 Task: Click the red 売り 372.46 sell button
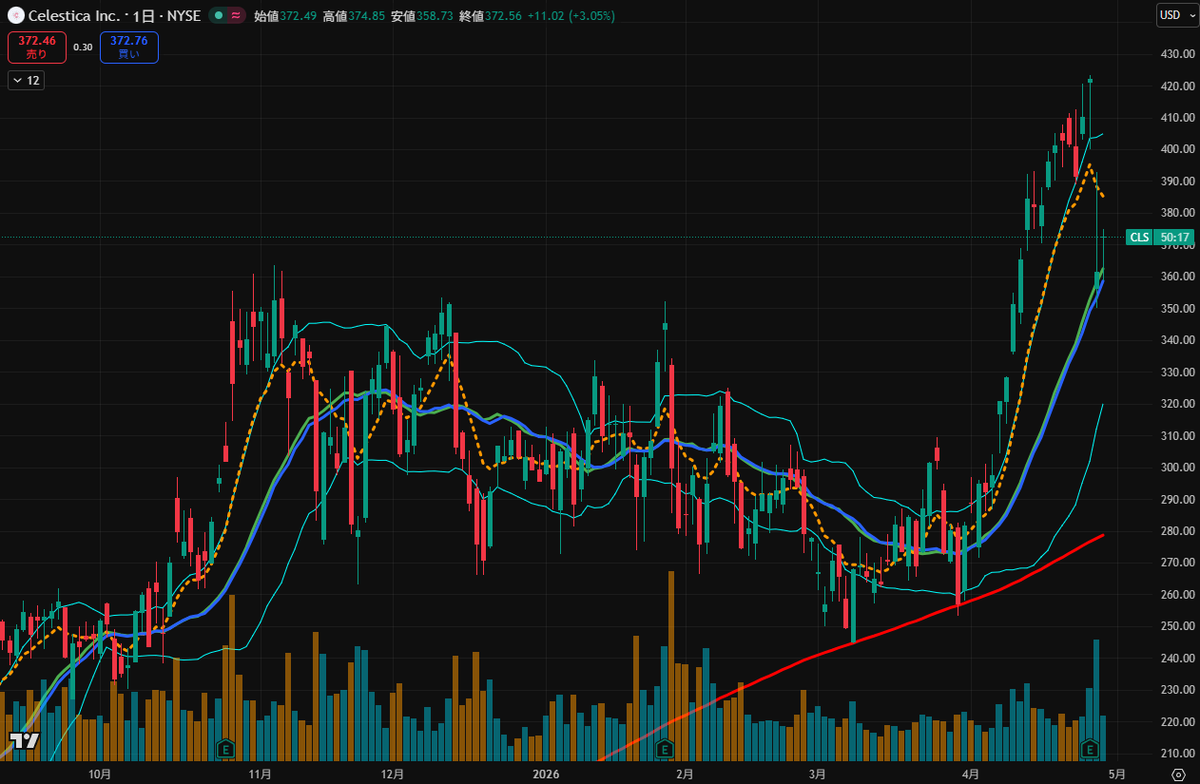(x=36, y=47)
